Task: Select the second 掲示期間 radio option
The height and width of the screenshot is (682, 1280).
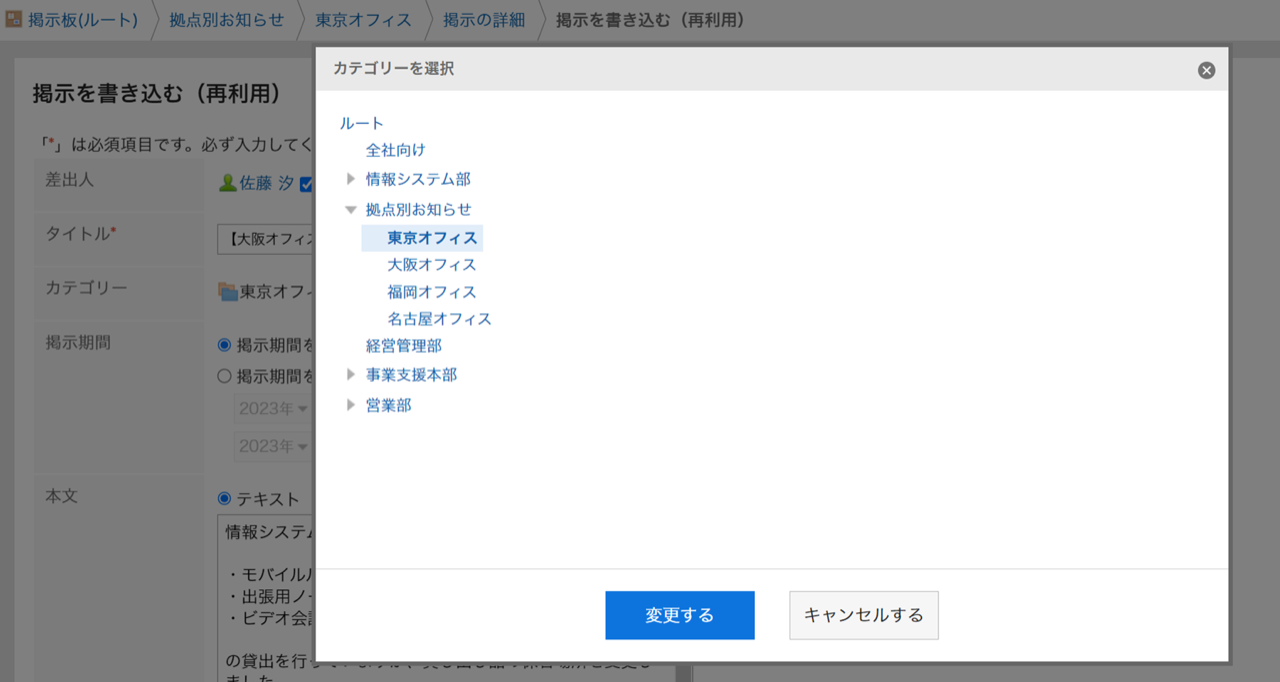Action: pos(224,376)
